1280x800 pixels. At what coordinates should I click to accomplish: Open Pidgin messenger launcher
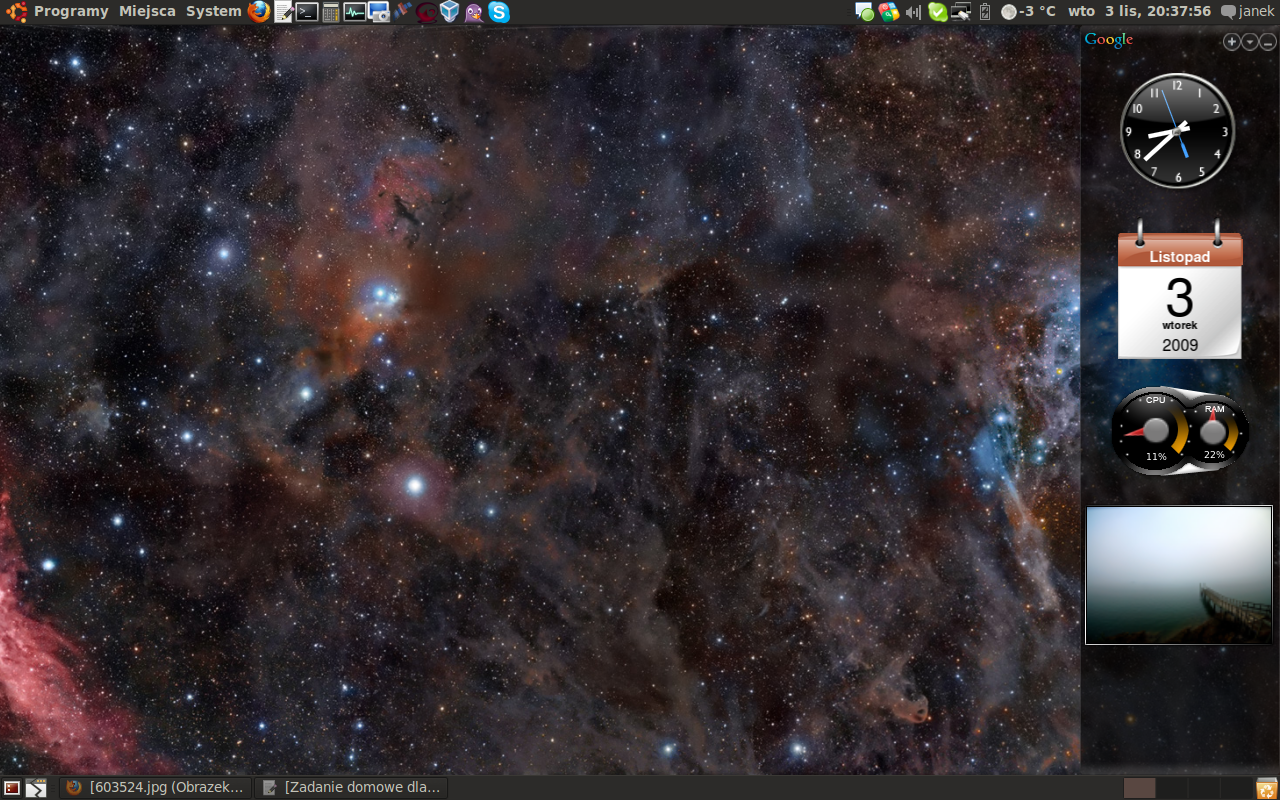474,12
